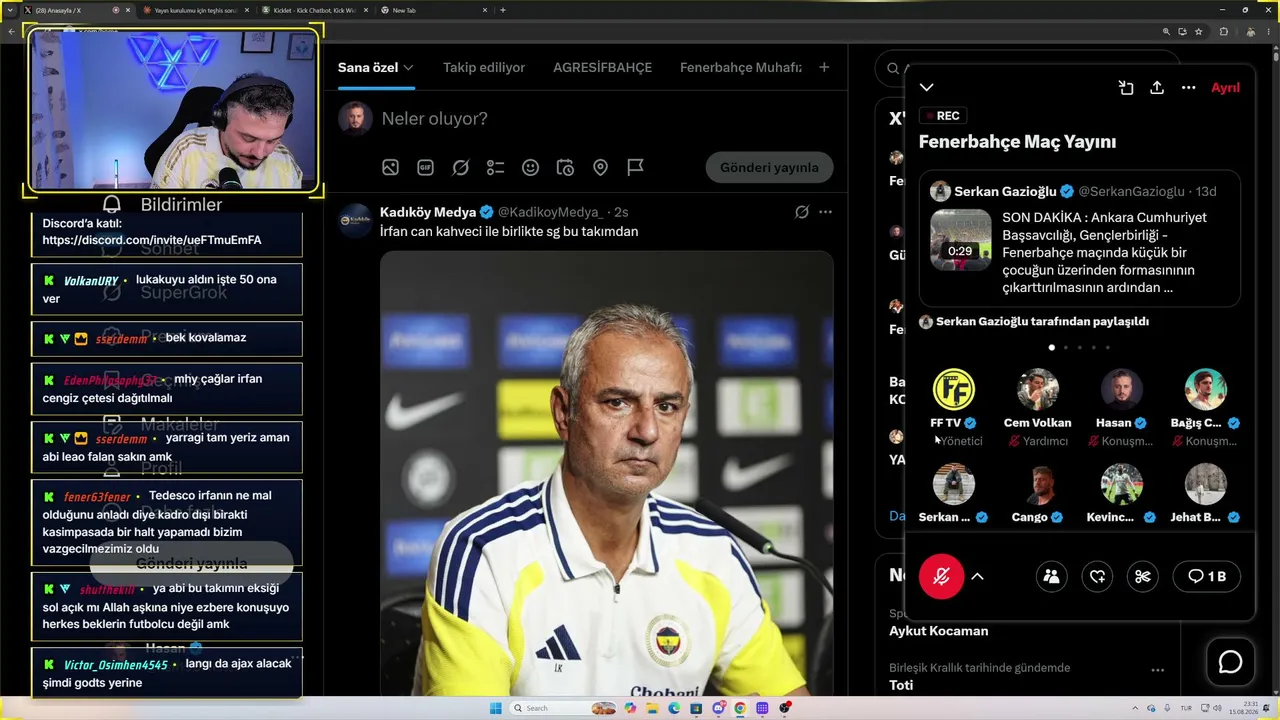Open Grok enhance icon in composer
The width and height of the screenshot is (1280, 720).
pos(460,168)
